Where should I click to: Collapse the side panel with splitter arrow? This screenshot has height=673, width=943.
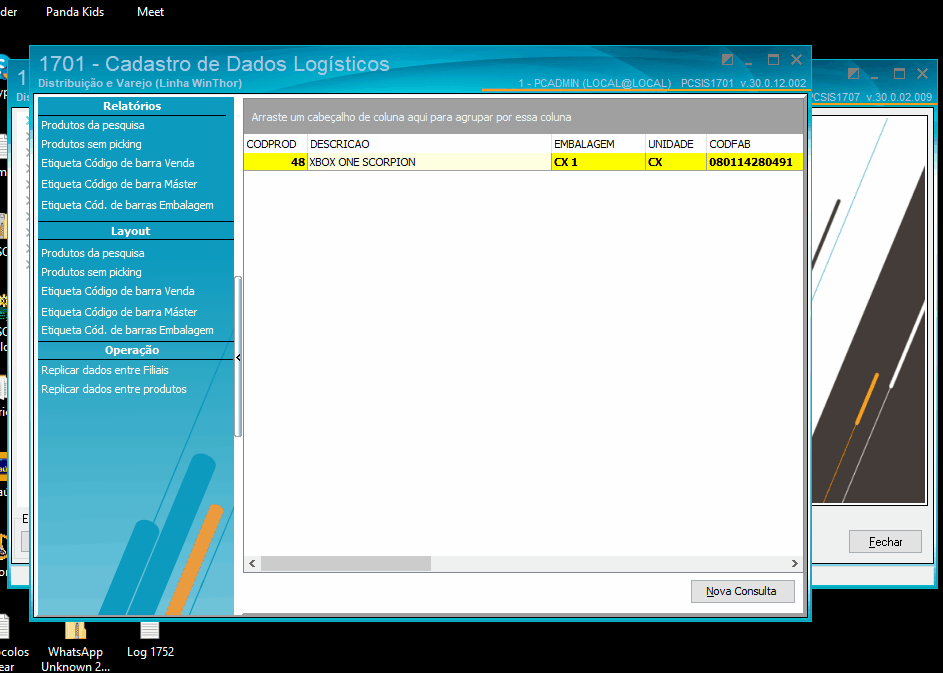click(x=238, y=358)
